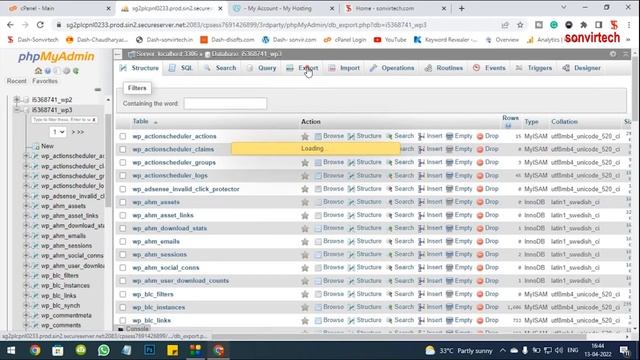Expand wp_comments tree node

pos(27,325)
